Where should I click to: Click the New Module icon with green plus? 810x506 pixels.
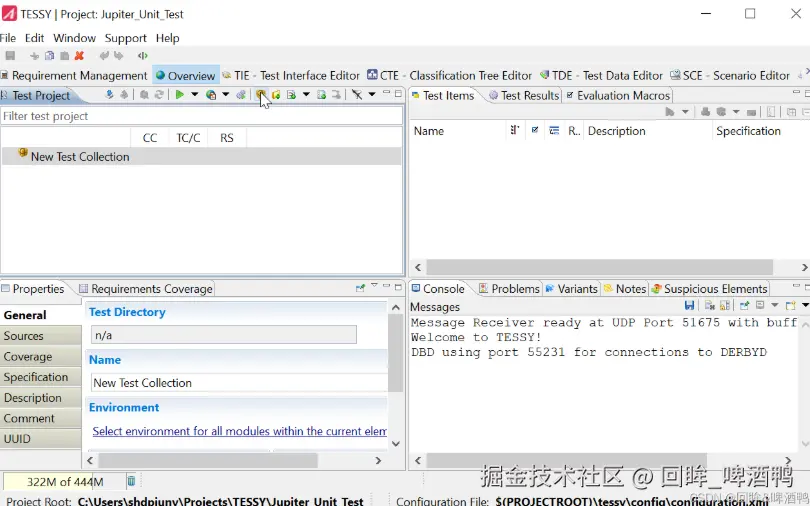tap(291, 94)
